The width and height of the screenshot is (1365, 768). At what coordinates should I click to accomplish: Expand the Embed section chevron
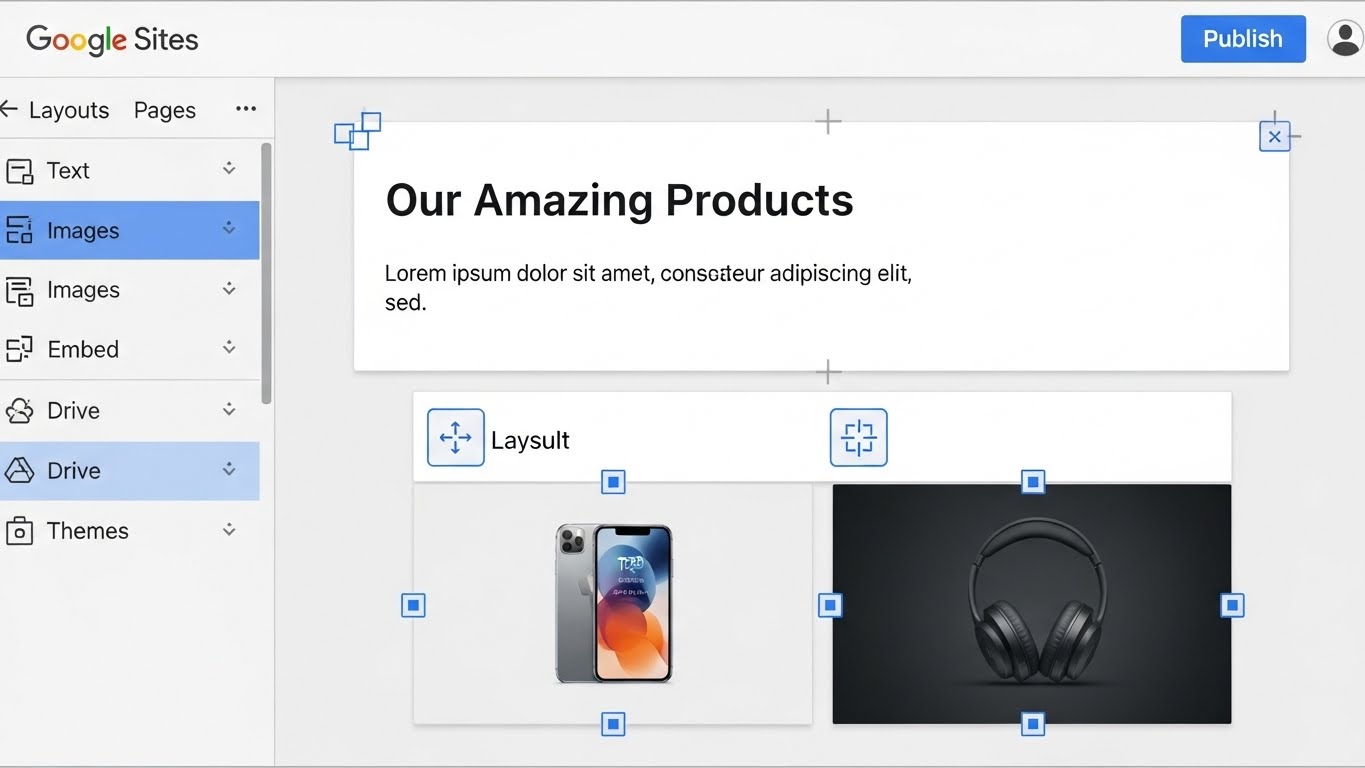pyautogui.click(x=229, y=349)
